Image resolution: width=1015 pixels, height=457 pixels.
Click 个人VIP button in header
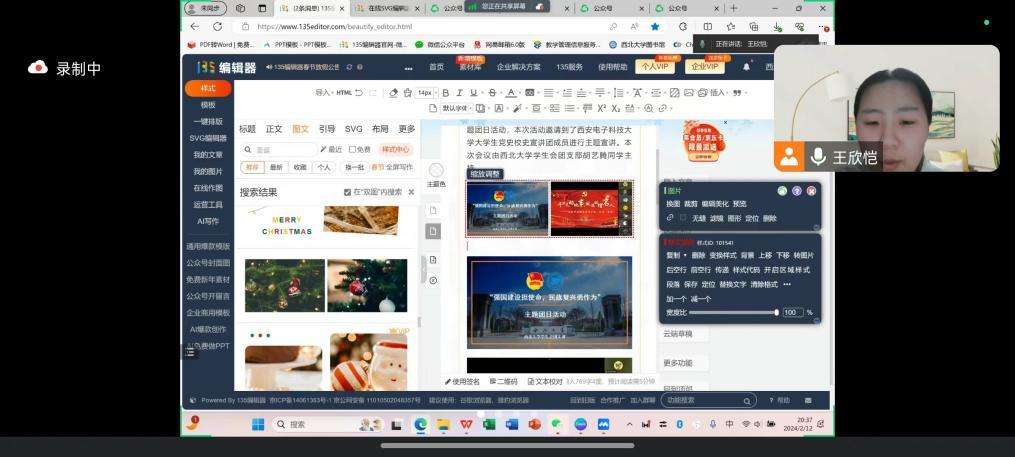click(656, 67)
